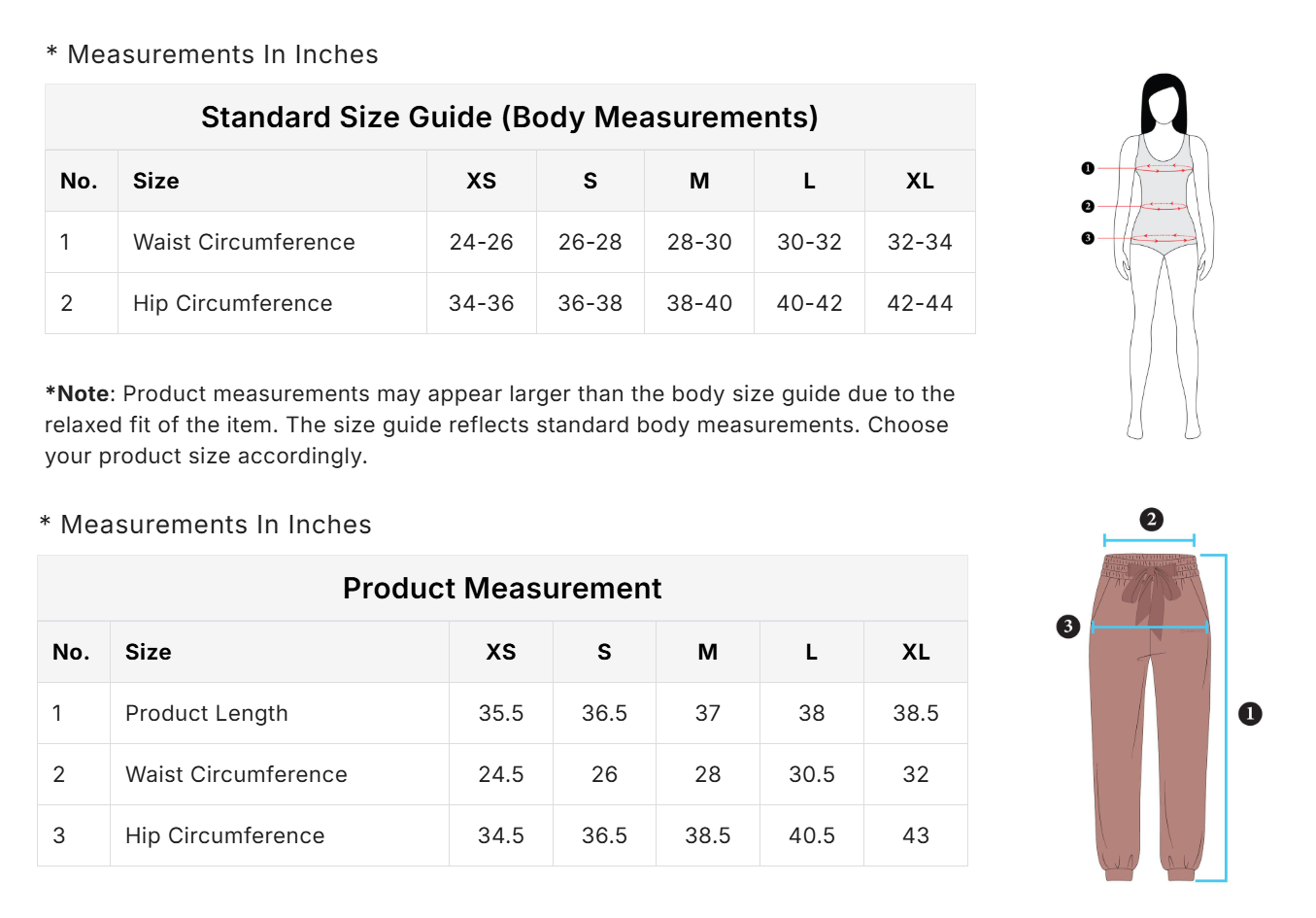Image resolution: width=1316 pixels, height=918 pixels.
Task: Select the XS column header in Standard Size Guide
Action: point(482,182)
